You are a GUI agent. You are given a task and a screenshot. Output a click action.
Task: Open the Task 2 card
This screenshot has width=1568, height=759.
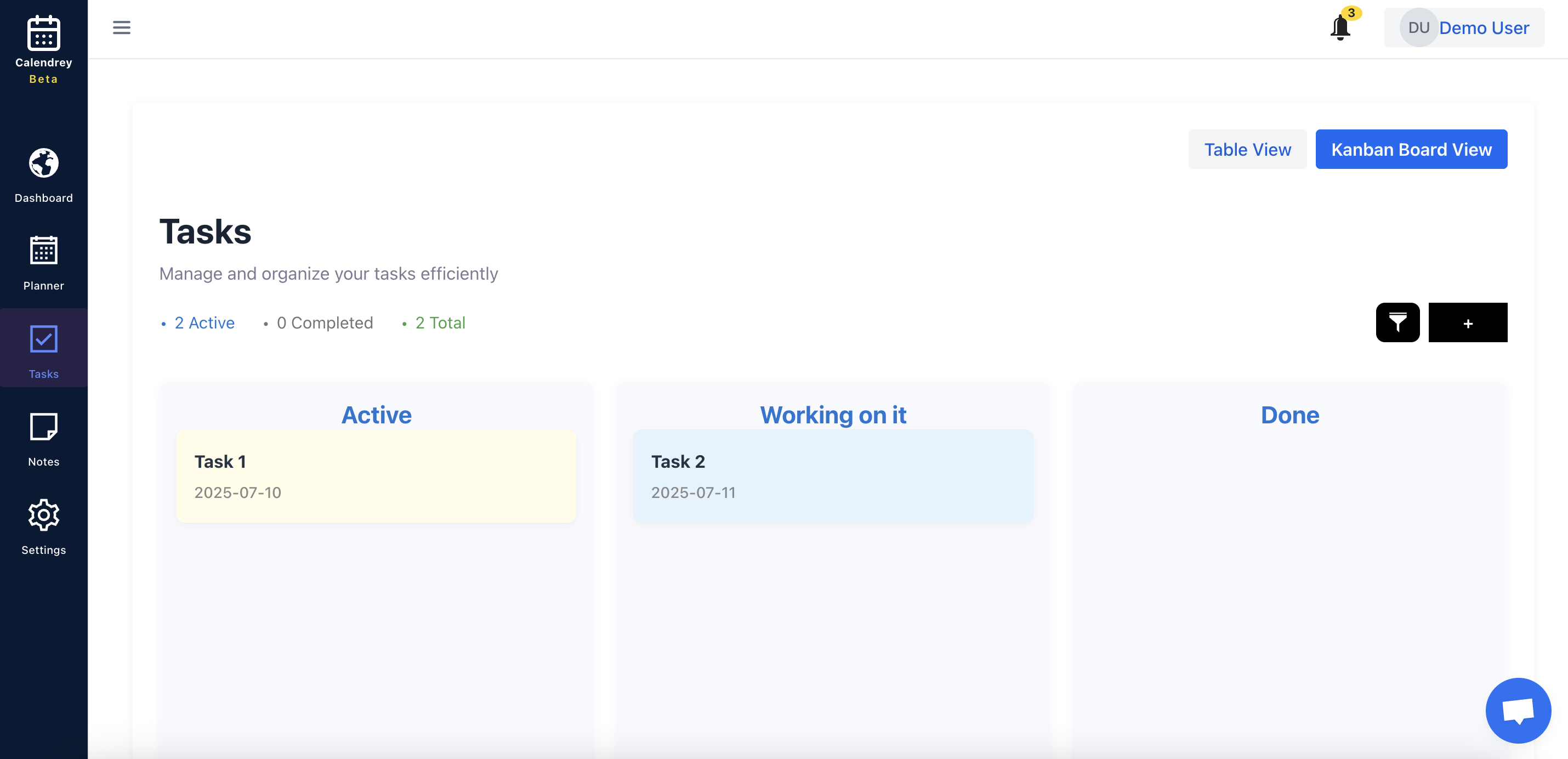click(x=832, y=476)
